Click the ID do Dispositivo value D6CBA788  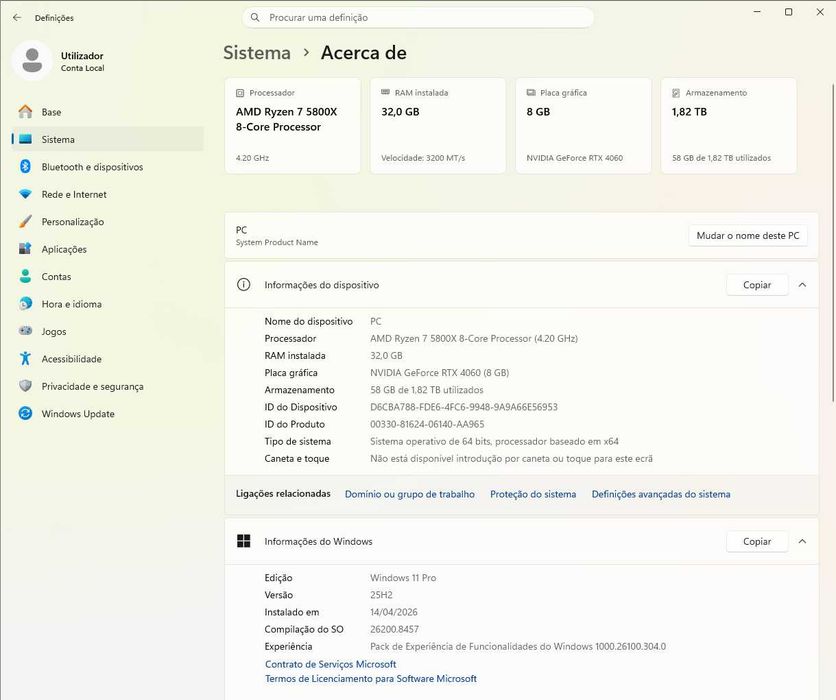[464, 407]
